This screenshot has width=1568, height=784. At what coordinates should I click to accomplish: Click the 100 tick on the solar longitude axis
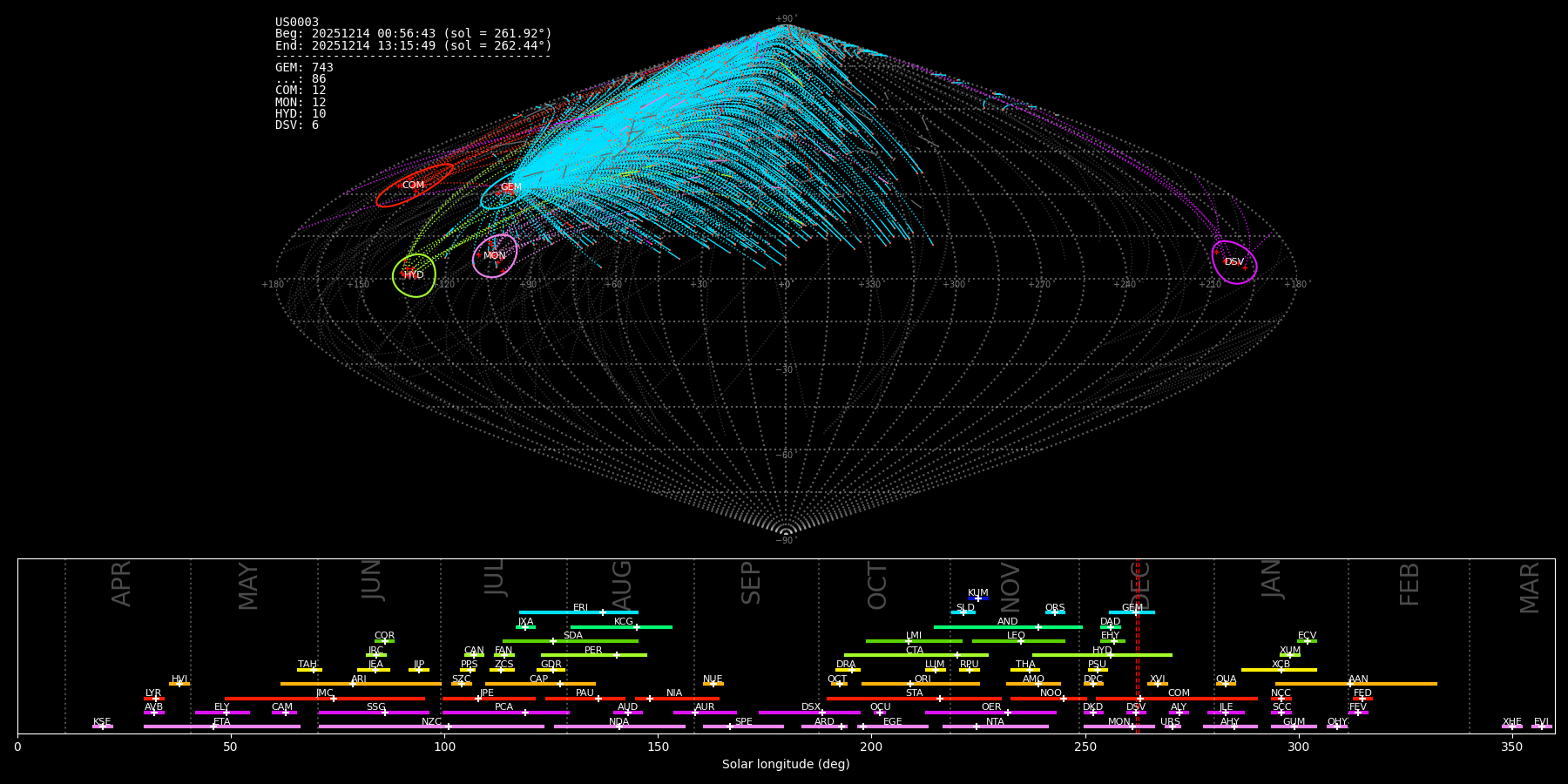pyautogui.click(x=444, y=747)
